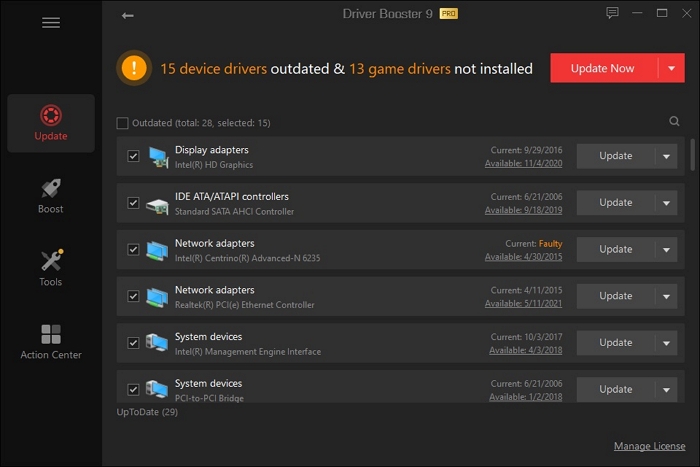Update the Intel HD Graphics driver
This screenshot has width=700, height=467.
(x=616, y=156)
